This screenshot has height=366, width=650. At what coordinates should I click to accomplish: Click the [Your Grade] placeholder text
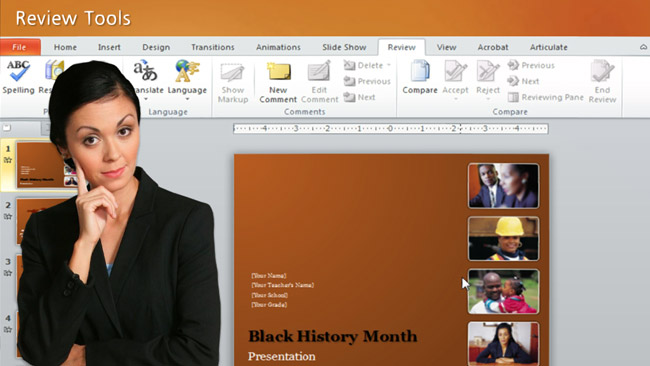click(x=269, y=305)
